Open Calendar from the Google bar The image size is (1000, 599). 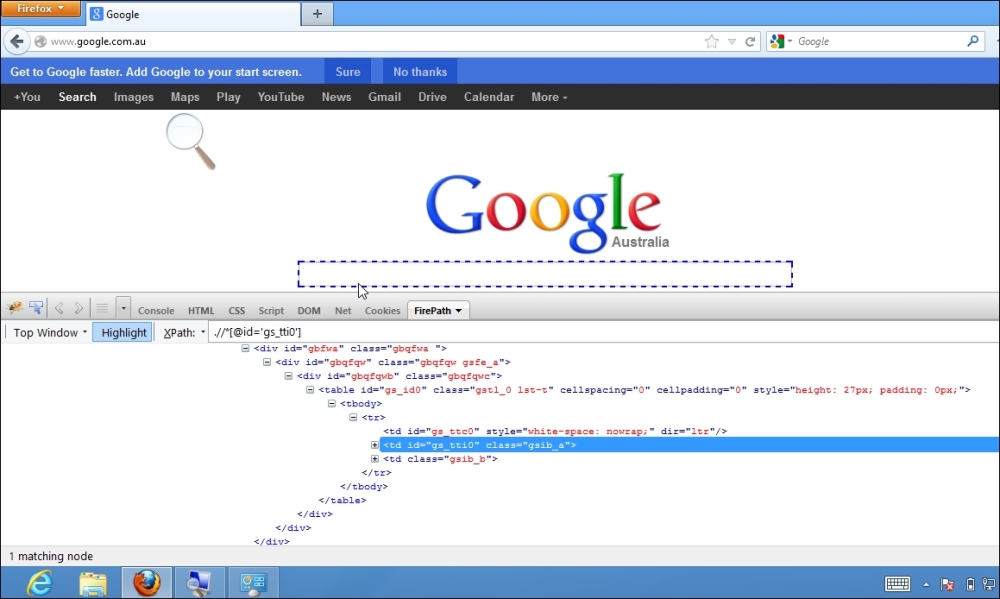coord(489,97)
